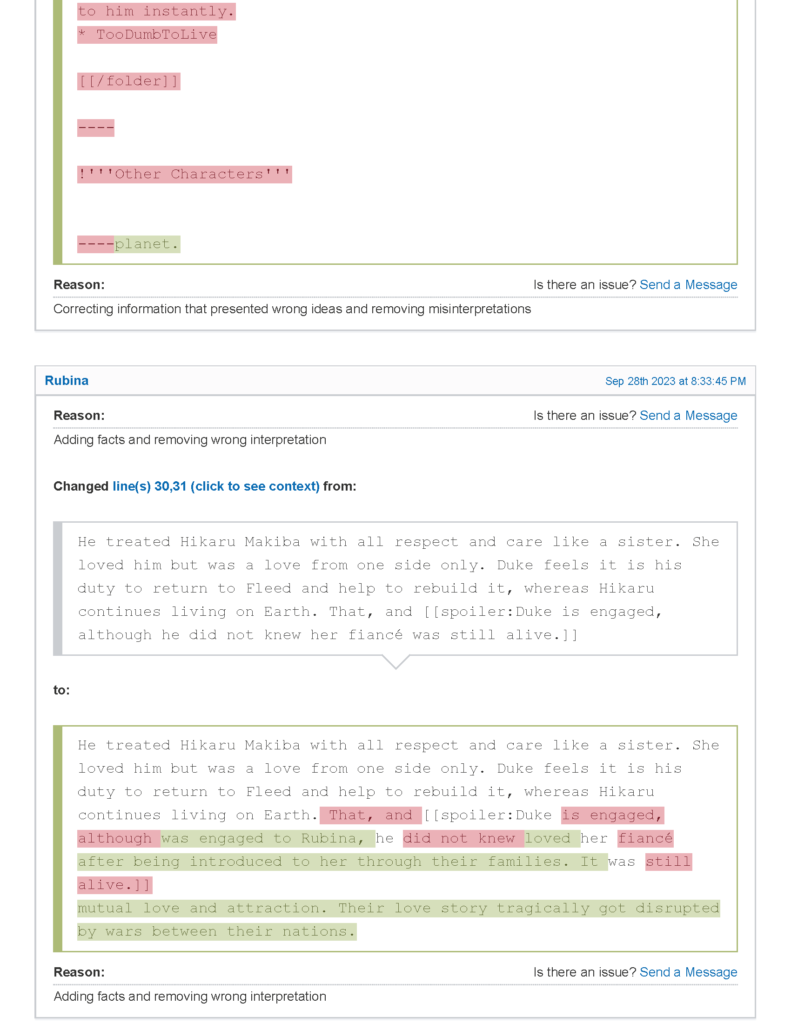Click the 'Correcting information' reason text
Screen dimensions: 791x1024
coord(292,309)
